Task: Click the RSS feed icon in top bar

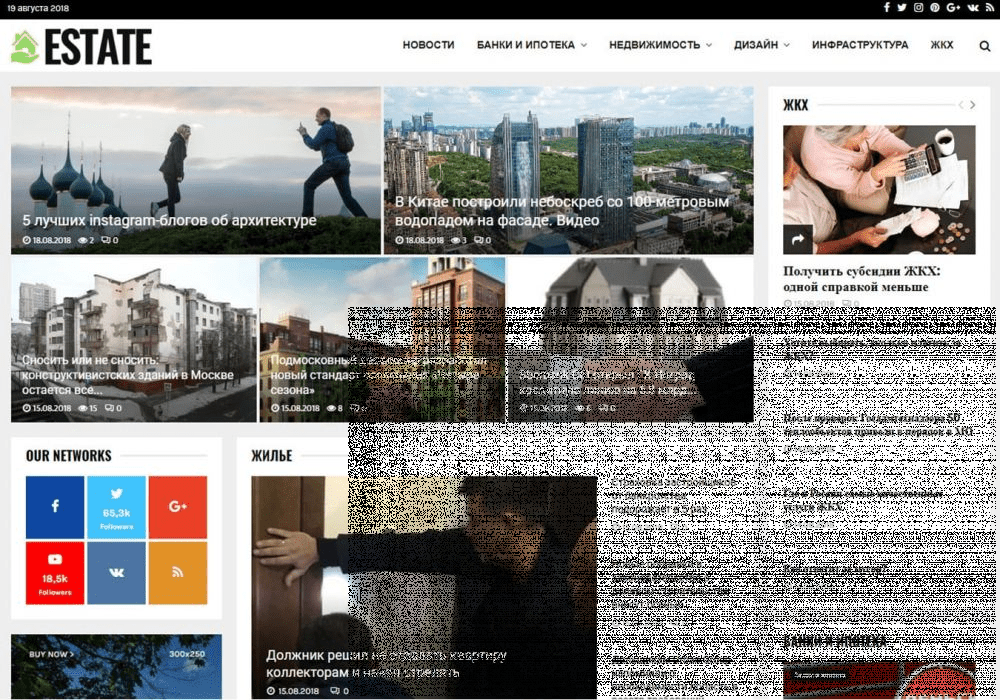Action: [989, 8]
